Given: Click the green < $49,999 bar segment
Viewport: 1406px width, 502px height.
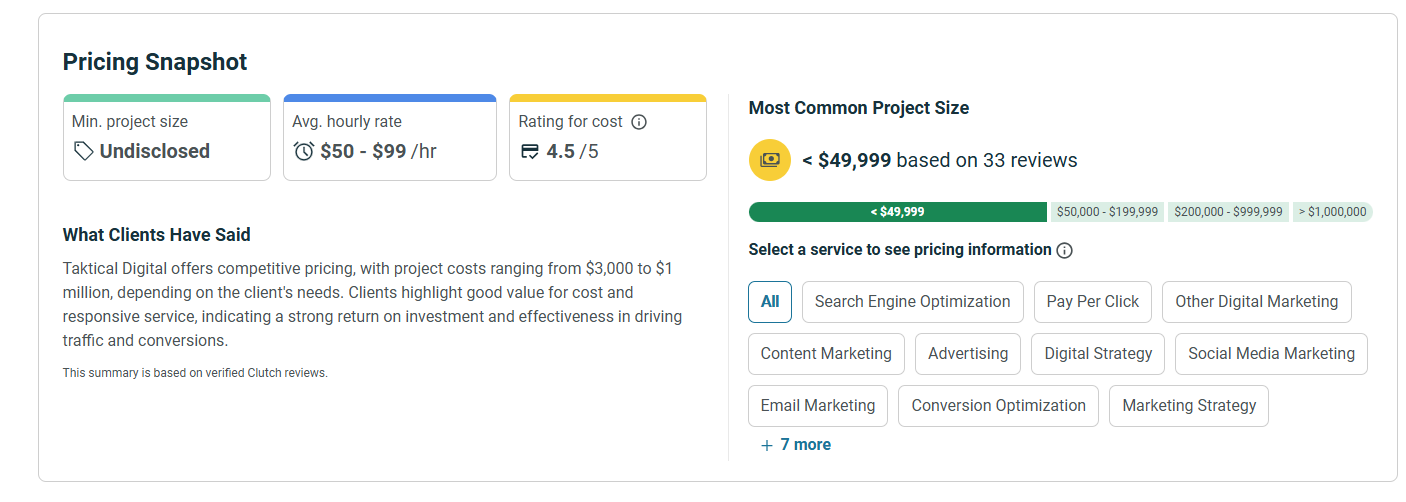Looking at the screenshot, I should tap(898, 212).
